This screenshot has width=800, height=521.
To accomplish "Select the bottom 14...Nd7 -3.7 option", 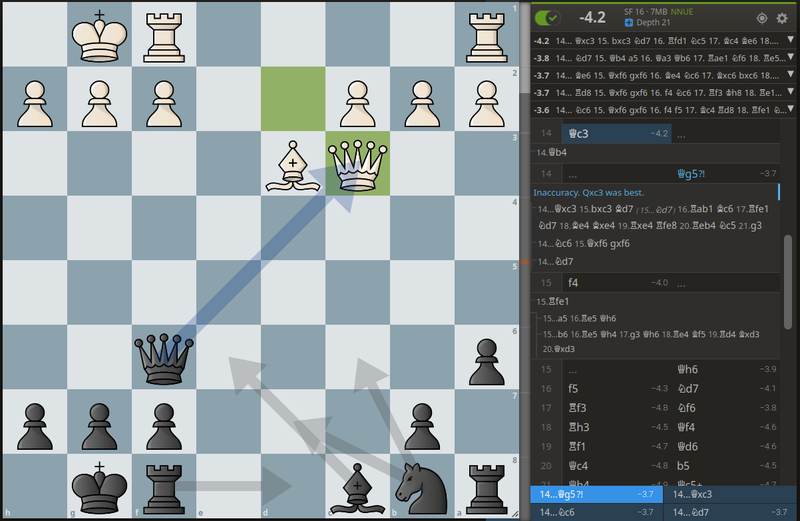I will click(x=731, y=512).
